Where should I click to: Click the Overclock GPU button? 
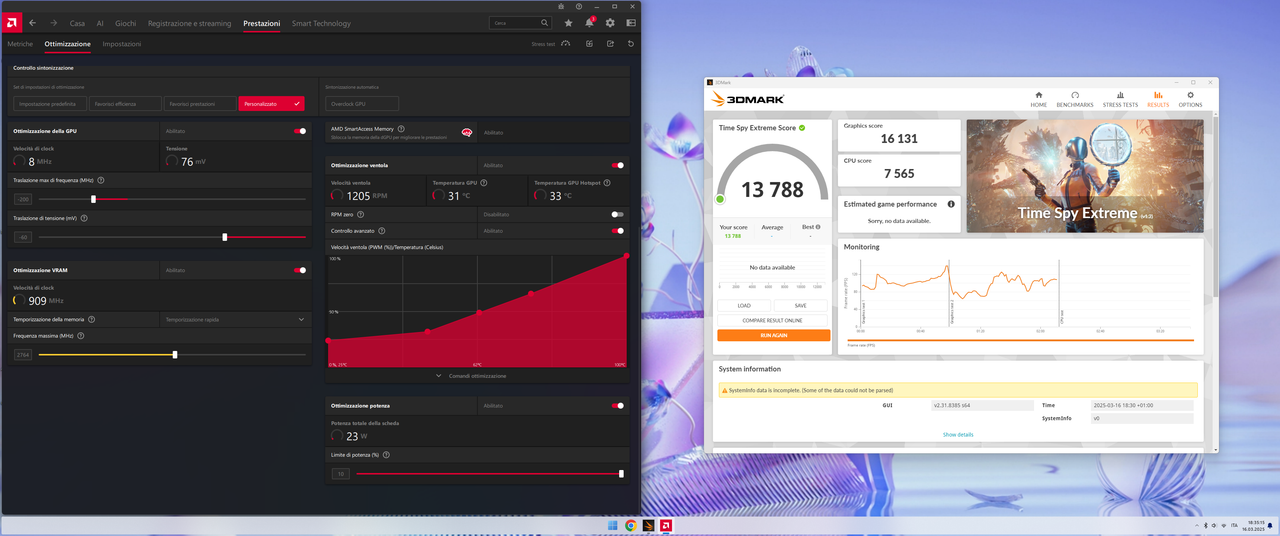[362, 104]
